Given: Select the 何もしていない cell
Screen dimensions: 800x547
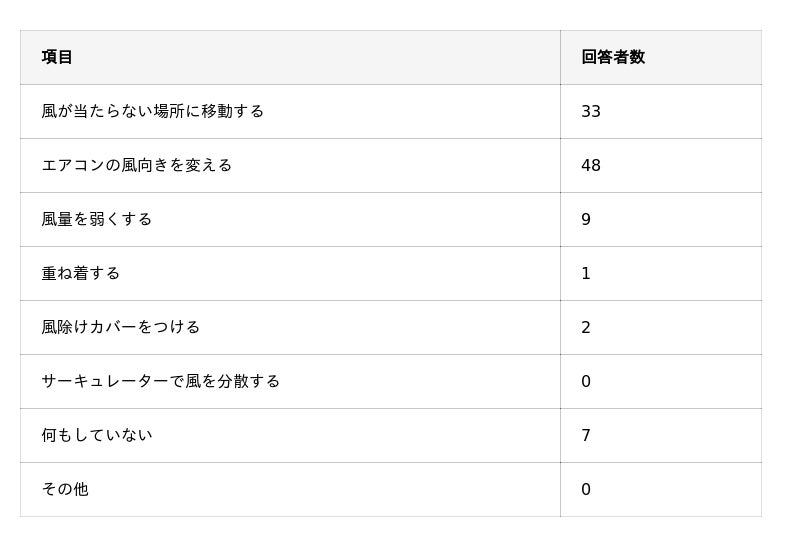Looking at the screenshot, I should point(96,435).
